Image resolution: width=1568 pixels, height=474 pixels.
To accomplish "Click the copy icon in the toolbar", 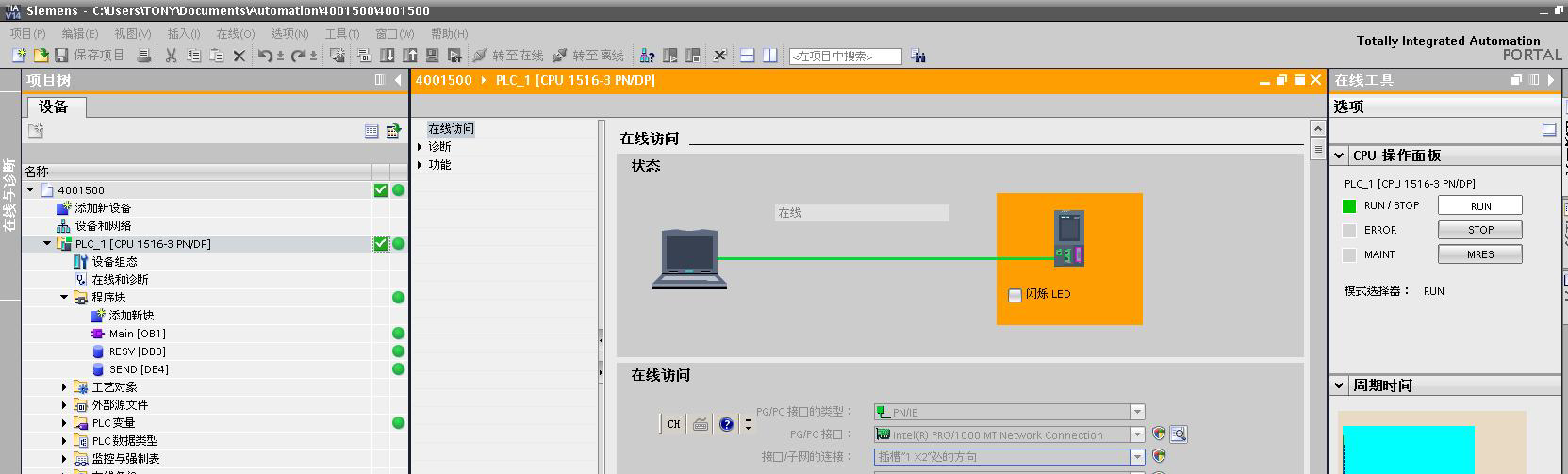I will pos(193,56).
